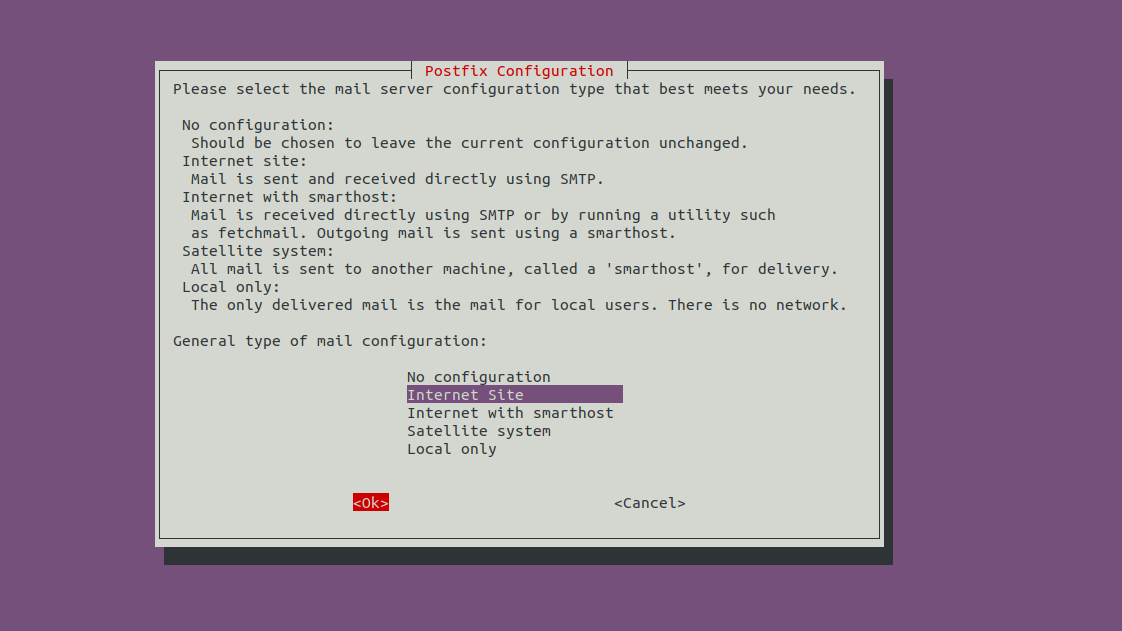The image size is (1122, 631).
Task: Click "as fetchmail. Outgoing mail" description line
Action: 433,233
